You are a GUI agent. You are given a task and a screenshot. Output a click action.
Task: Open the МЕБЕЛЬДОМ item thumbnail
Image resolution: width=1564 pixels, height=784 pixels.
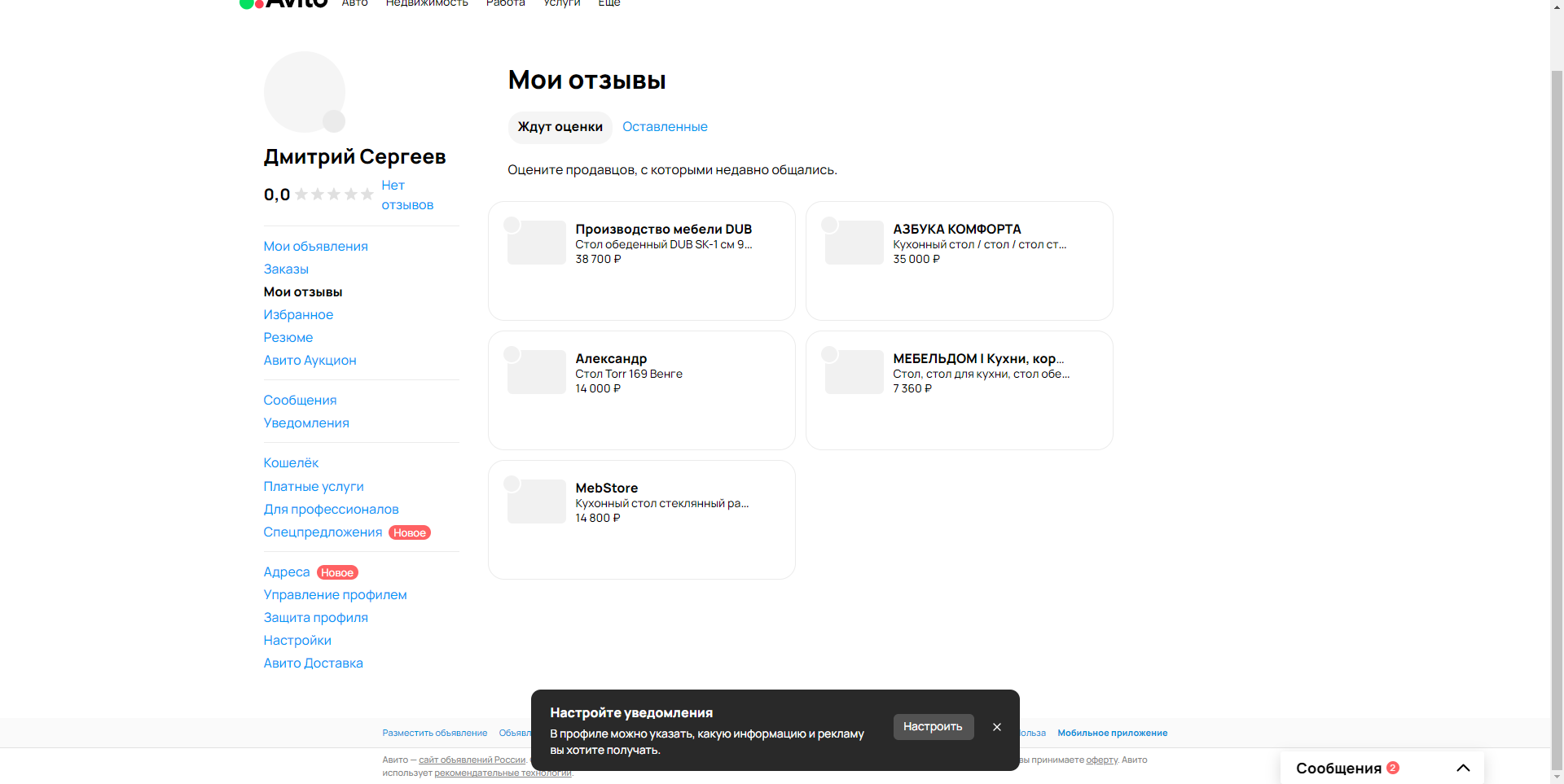[854, 372]
